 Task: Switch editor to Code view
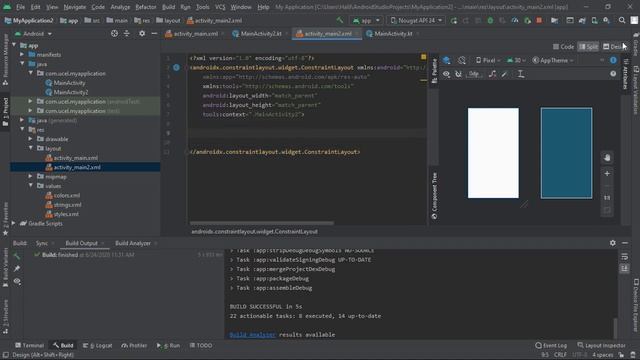tap(563, 47)
